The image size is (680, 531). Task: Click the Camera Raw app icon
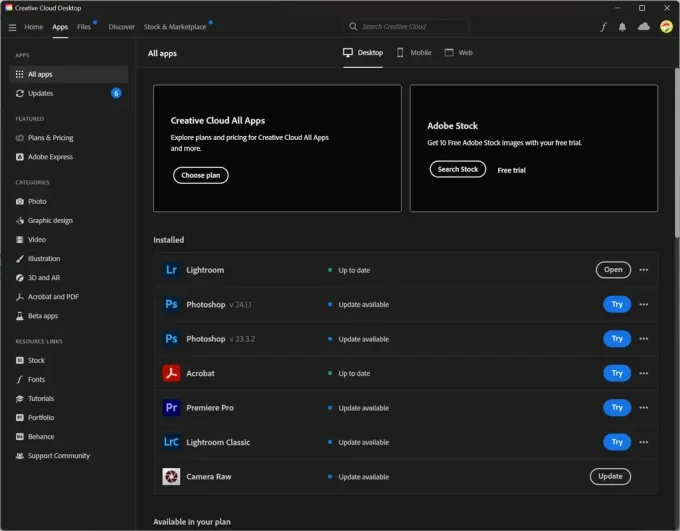(x=171, y=476)
